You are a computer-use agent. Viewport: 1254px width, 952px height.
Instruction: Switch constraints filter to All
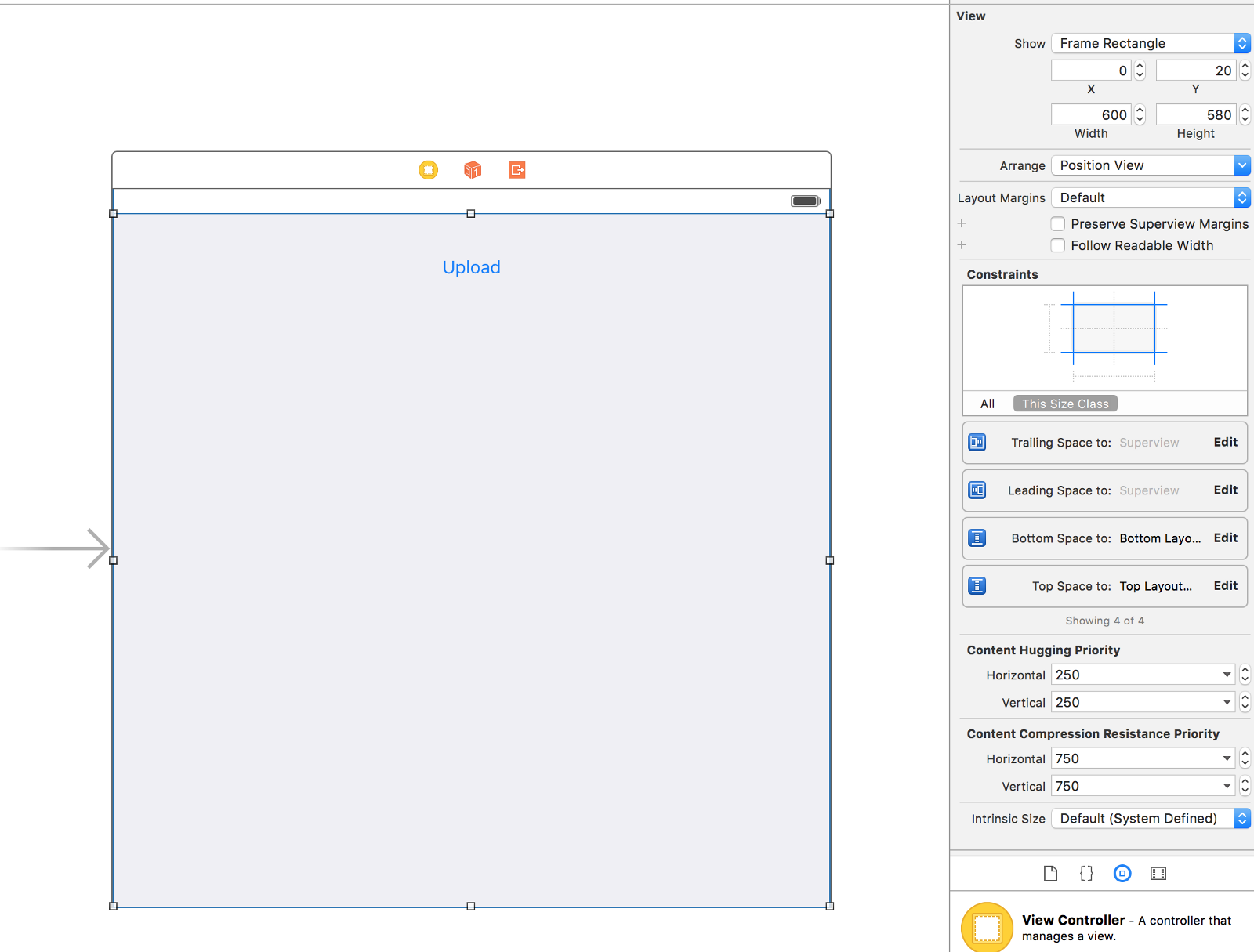coord(988,404)
